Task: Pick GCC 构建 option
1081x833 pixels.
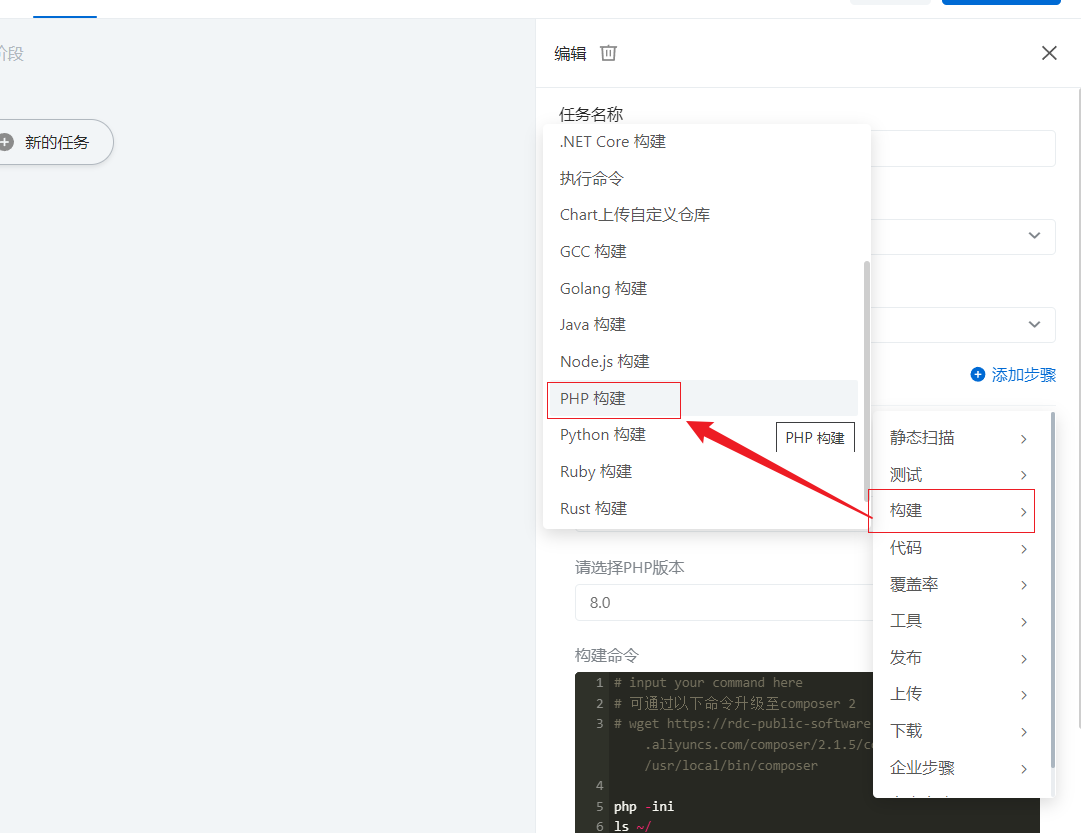Action: (702, 252)
